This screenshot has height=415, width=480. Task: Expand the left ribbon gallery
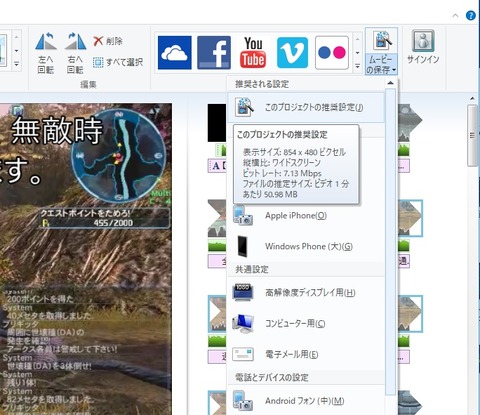pos(17,64)
